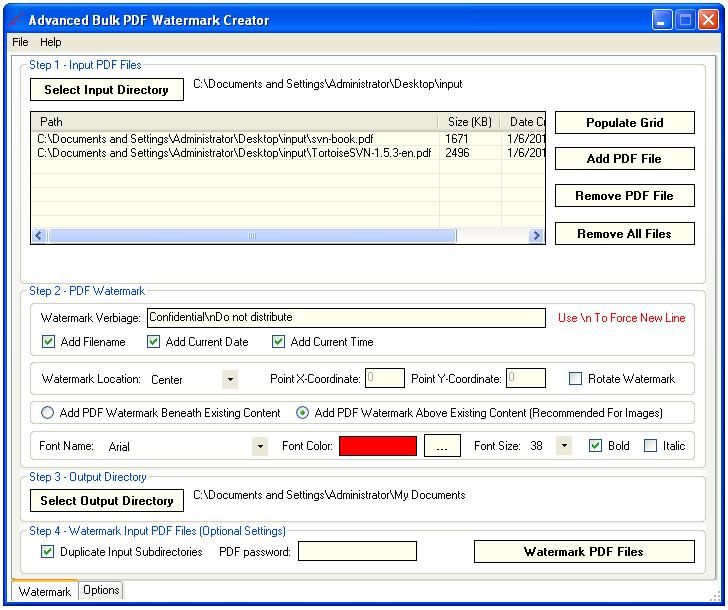Click the scrollbar right arrow in file grid

536,236
